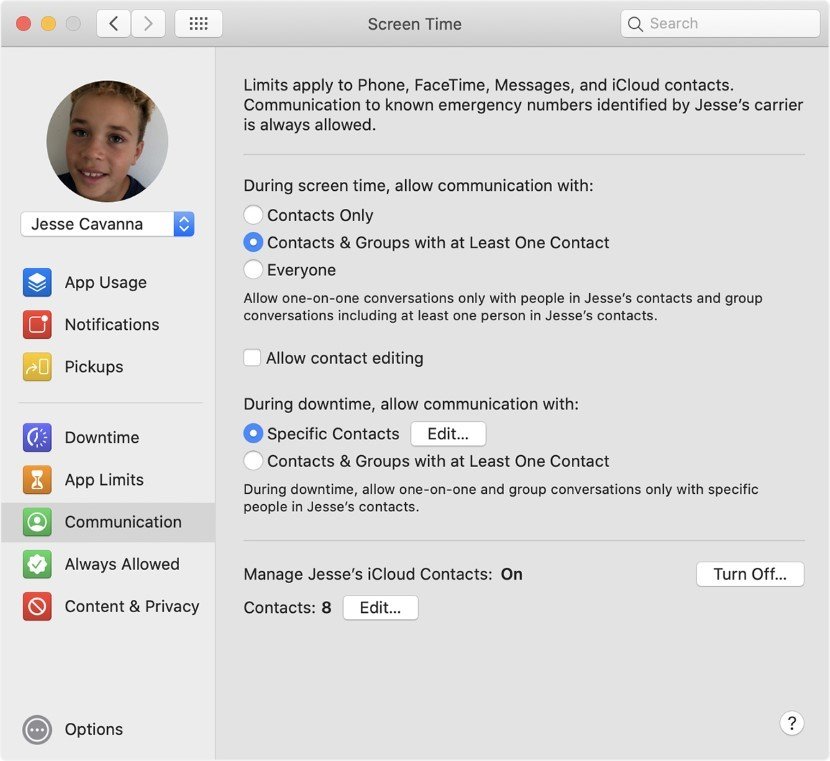Click the Options ellipsis icon
The image size is (830, 761).
[37, 730]
